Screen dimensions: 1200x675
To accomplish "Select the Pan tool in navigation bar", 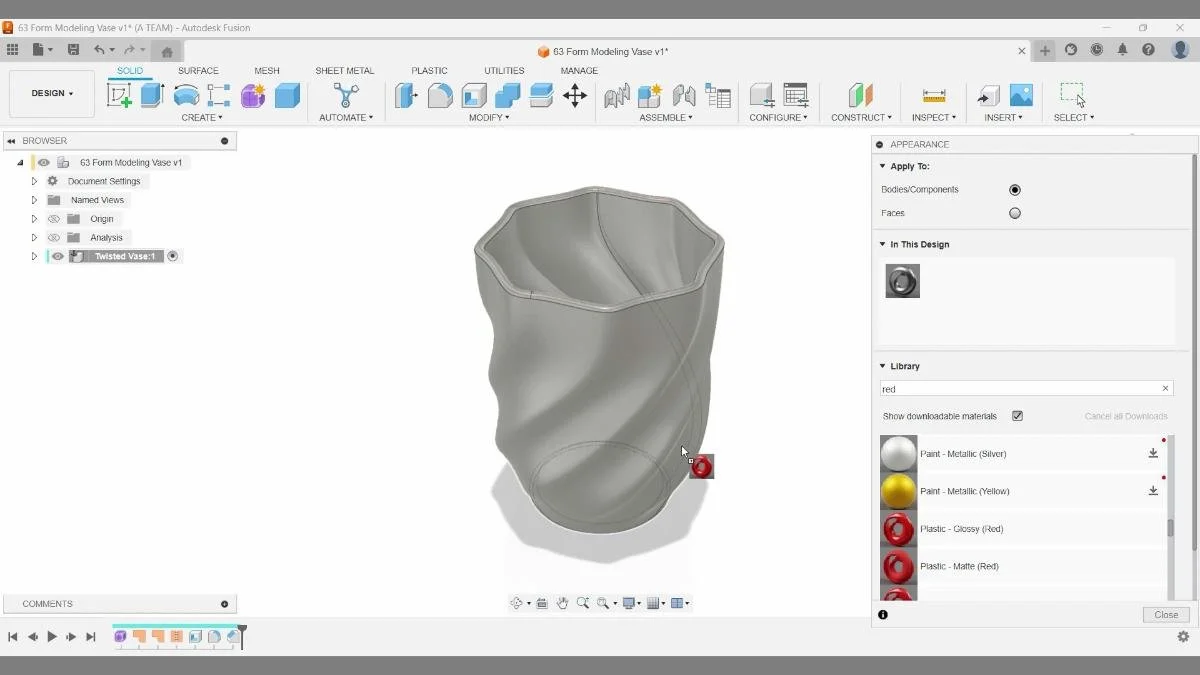I will point(562,603).
